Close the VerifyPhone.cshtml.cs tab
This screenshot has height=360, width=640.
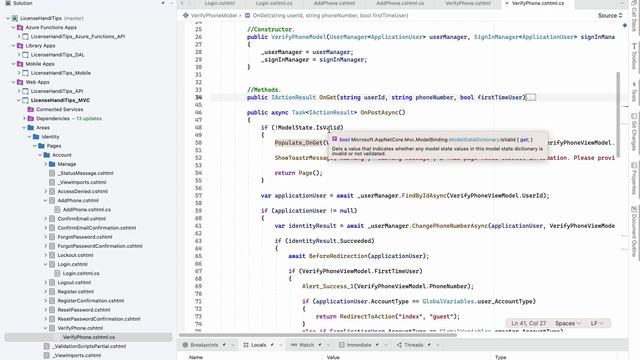507,3
